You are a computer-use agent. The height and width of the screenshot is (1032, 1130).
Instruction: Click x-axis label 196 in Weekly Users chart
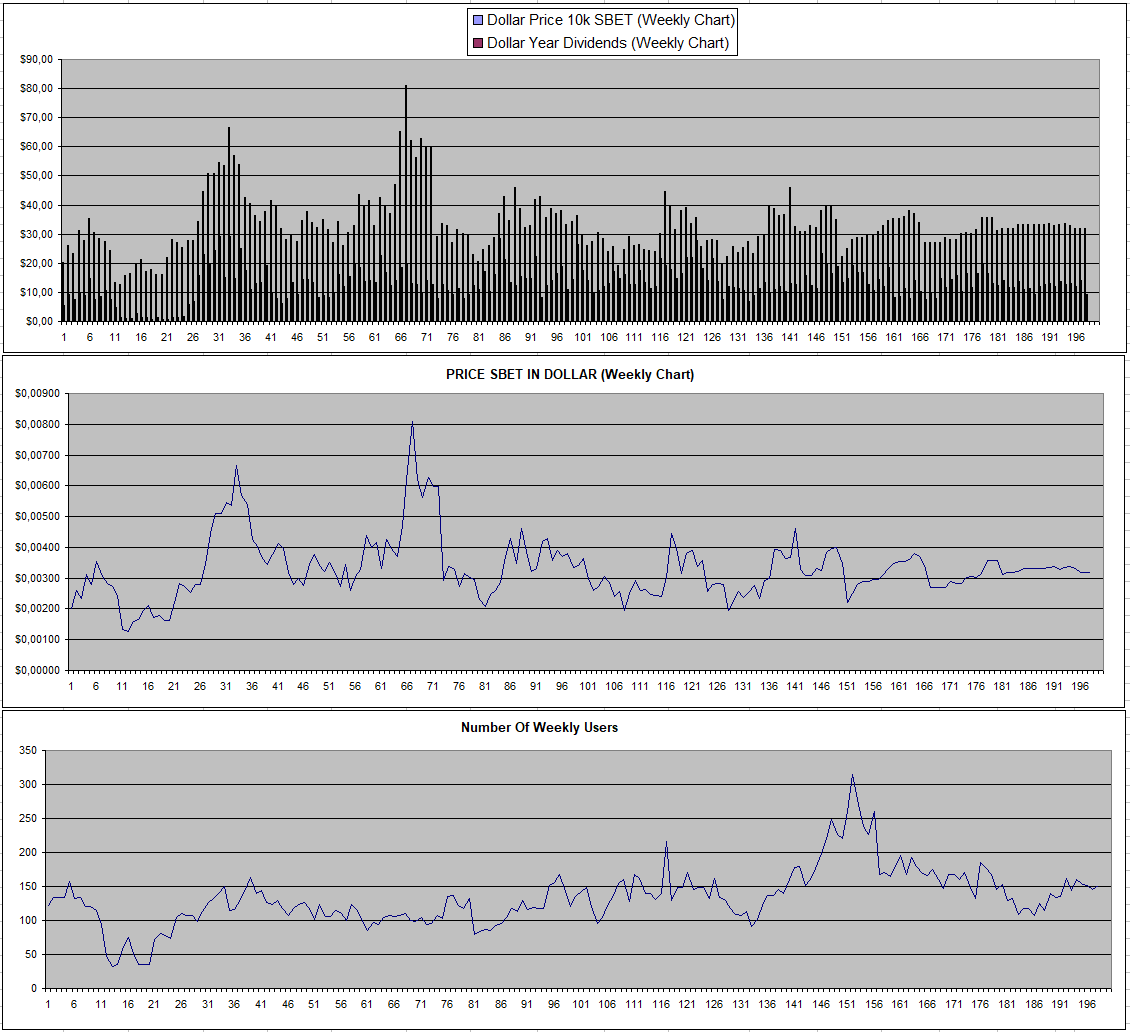click(x=1087, y=1004)
